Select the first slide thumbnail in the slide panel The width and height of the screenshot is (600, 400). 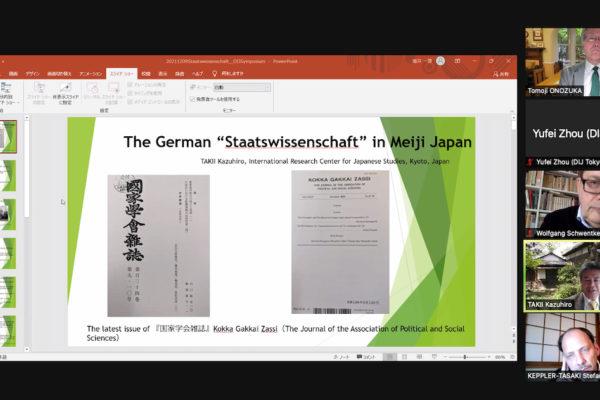point(8,137)
